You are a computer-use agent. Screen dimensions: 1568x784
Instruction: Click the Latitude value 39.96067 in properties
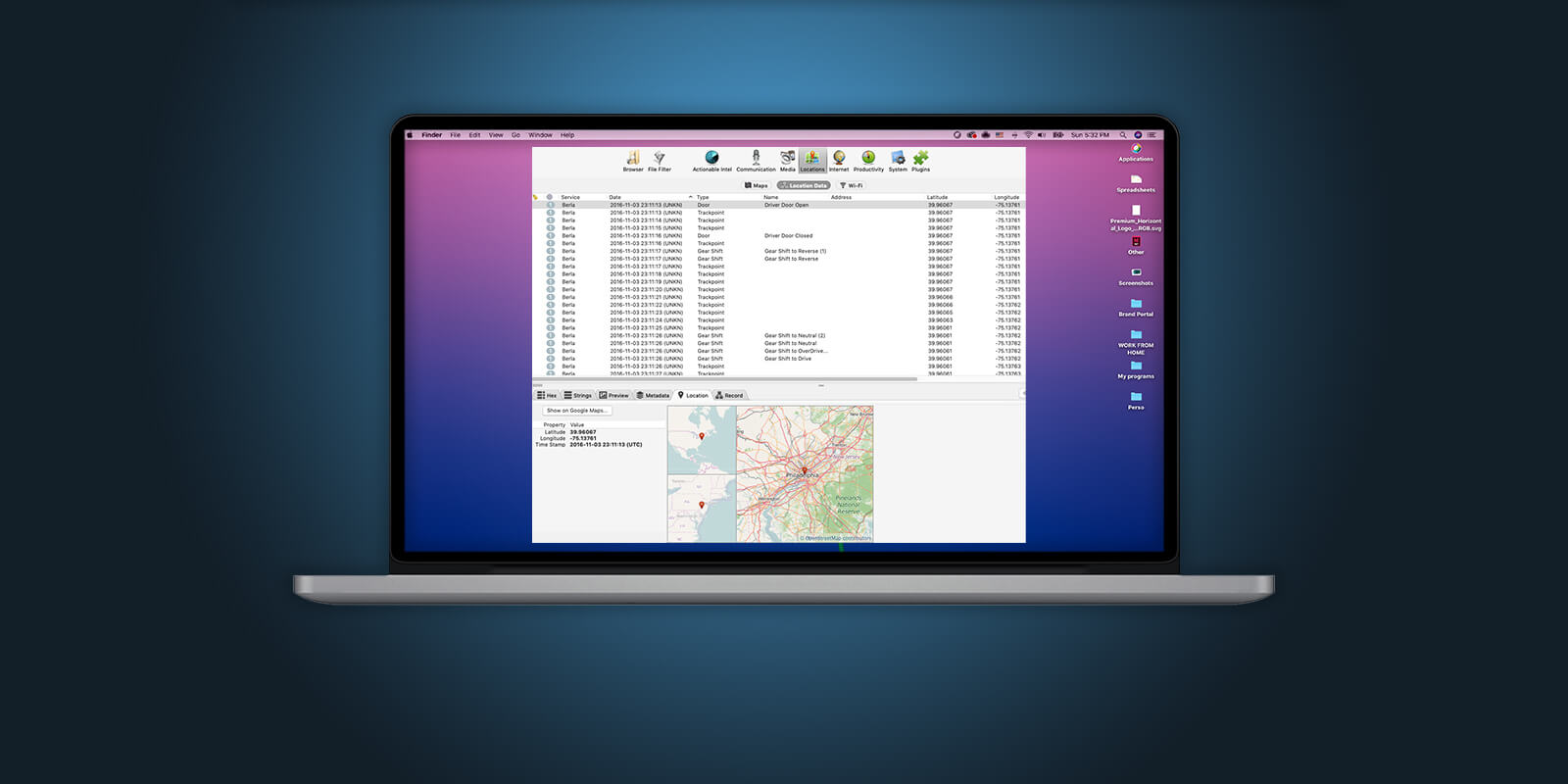tap(583, 432)
